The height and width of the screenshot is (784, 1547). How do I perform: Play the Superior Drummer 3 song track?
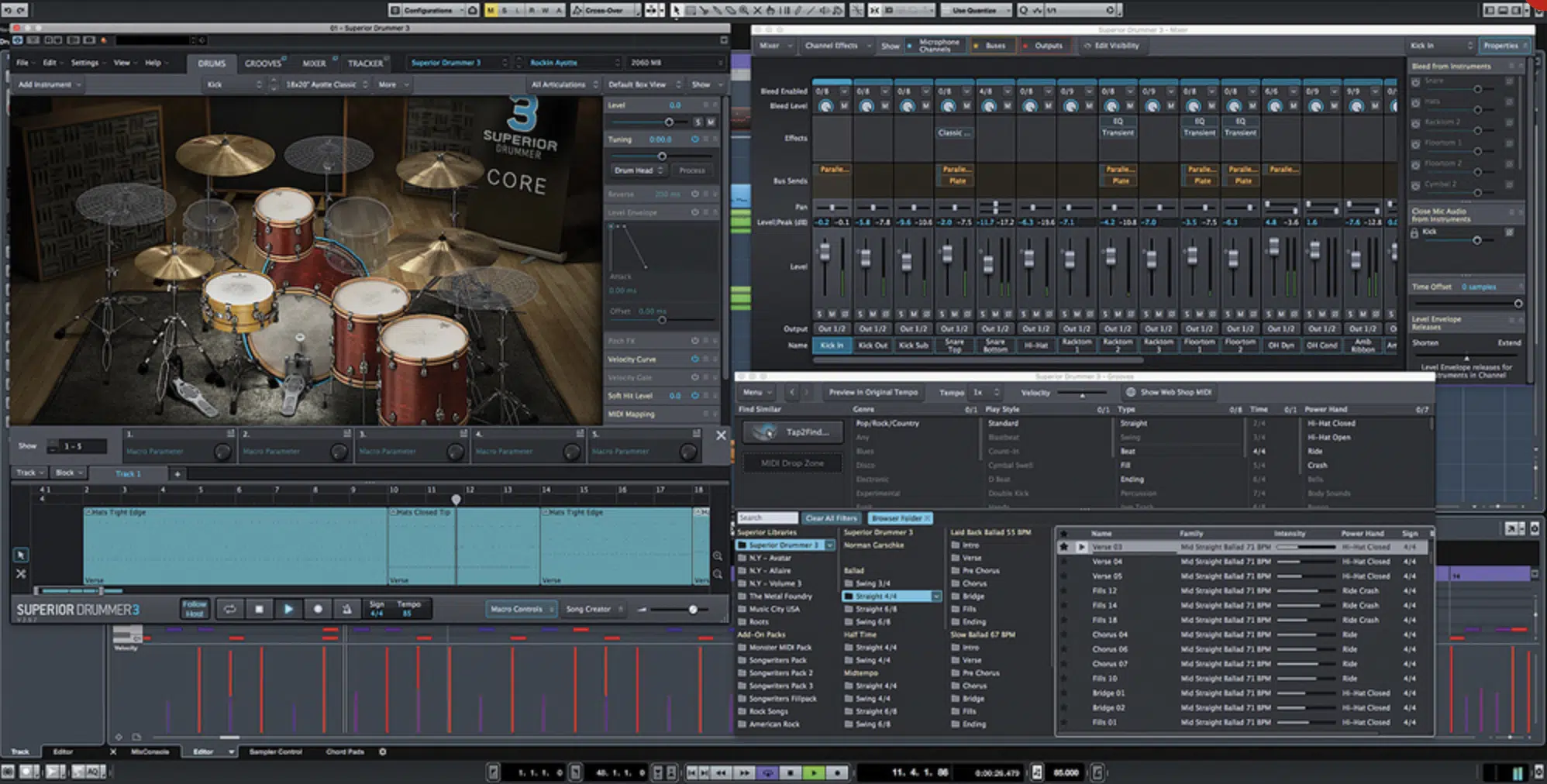(288, 609)
